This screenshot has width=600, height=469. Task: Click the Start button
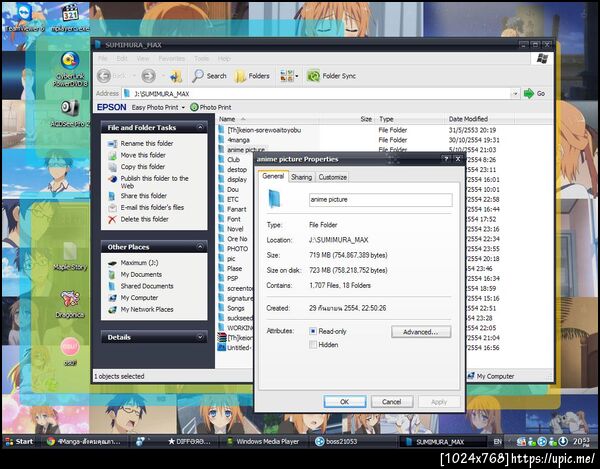tap(19, 441)
